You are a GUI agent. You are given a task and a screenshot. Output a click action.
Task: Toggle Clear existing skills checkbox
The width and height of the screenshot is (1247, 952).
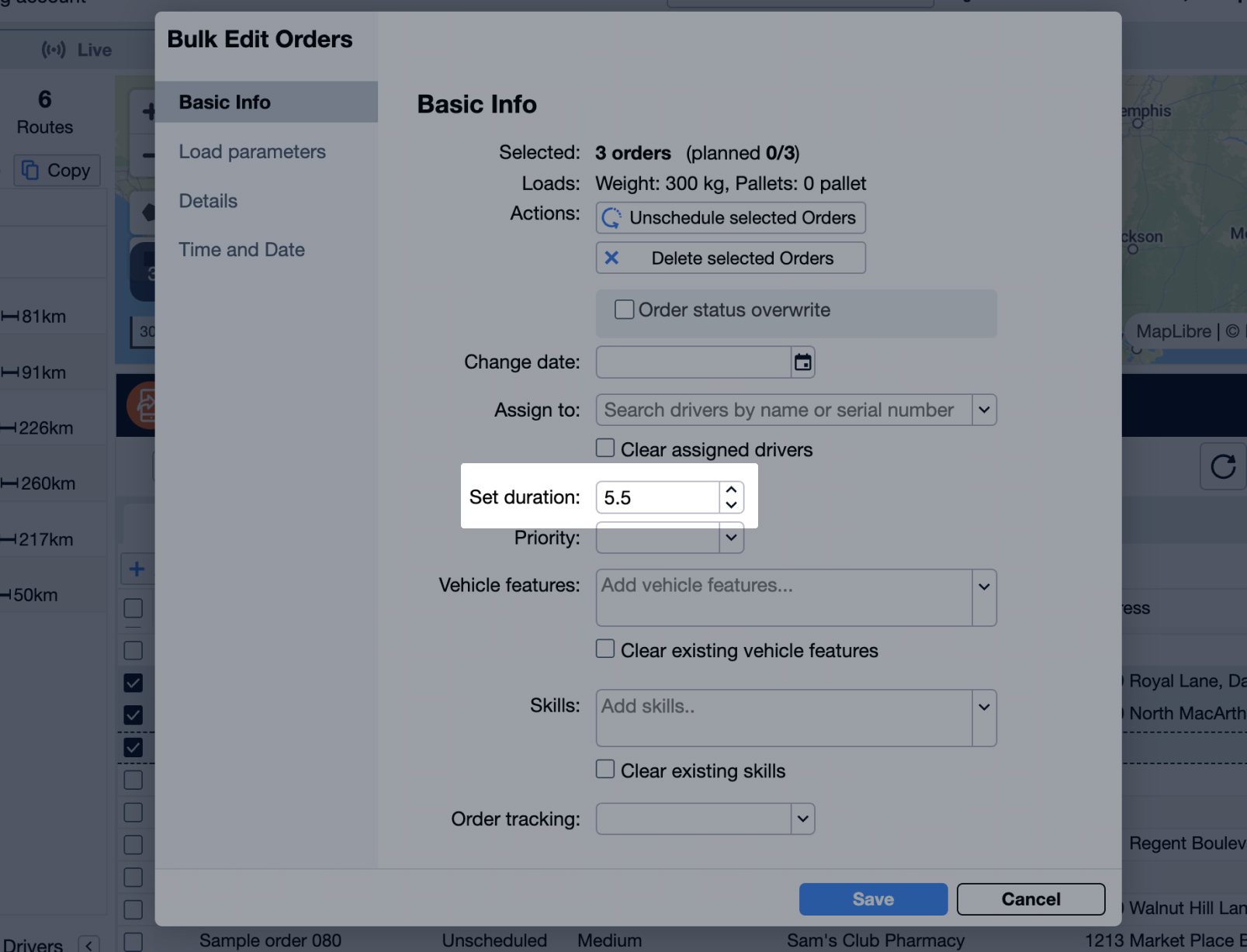(605, 770)
